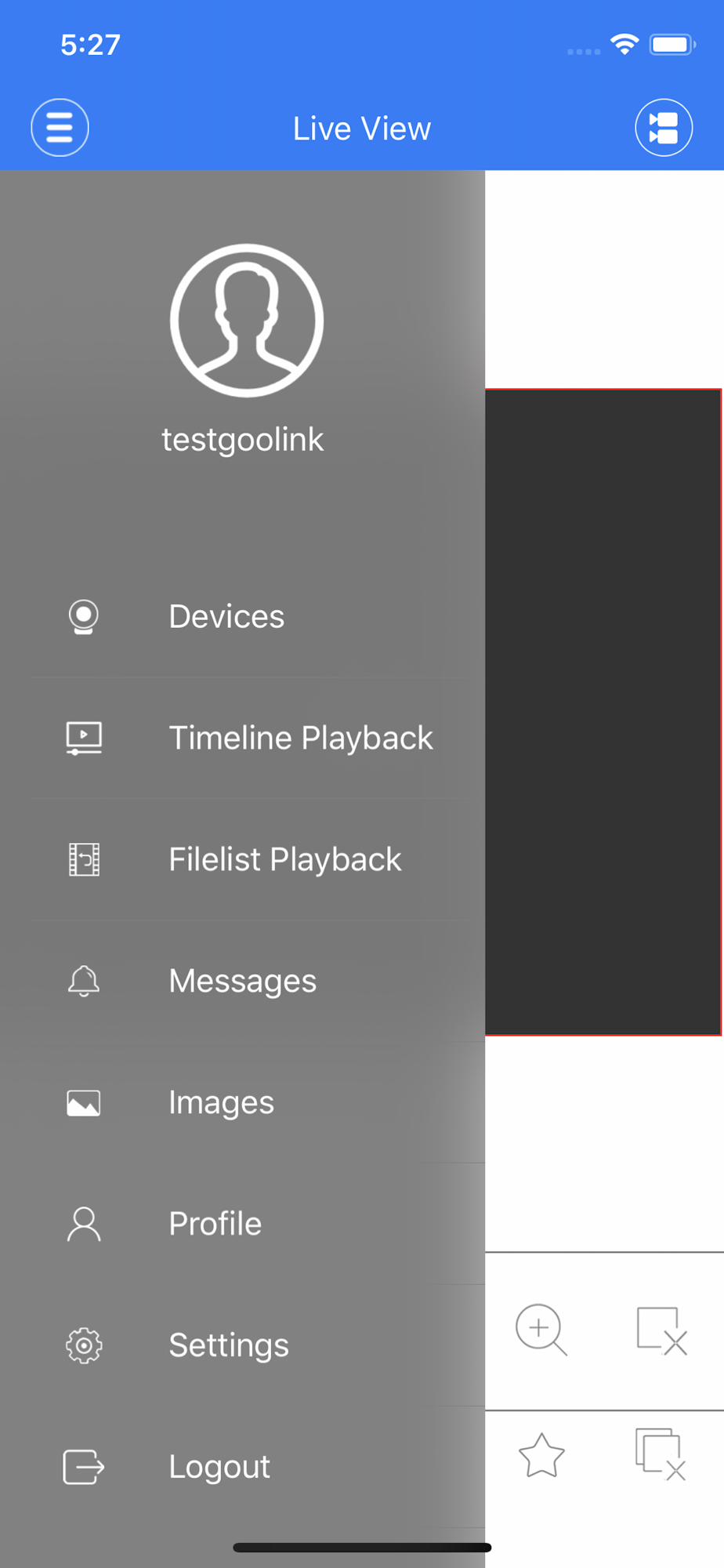Tap the battery status icon

(672, 45)
